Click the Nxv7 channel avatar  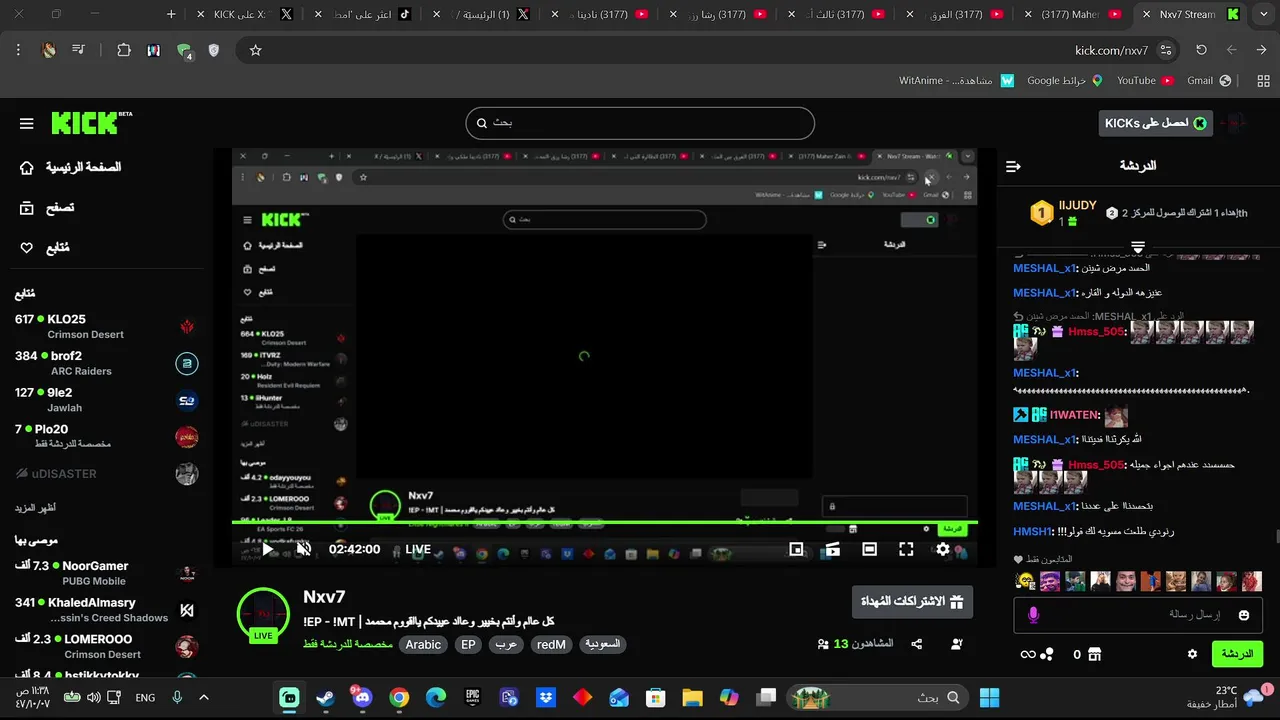point(263,614)
